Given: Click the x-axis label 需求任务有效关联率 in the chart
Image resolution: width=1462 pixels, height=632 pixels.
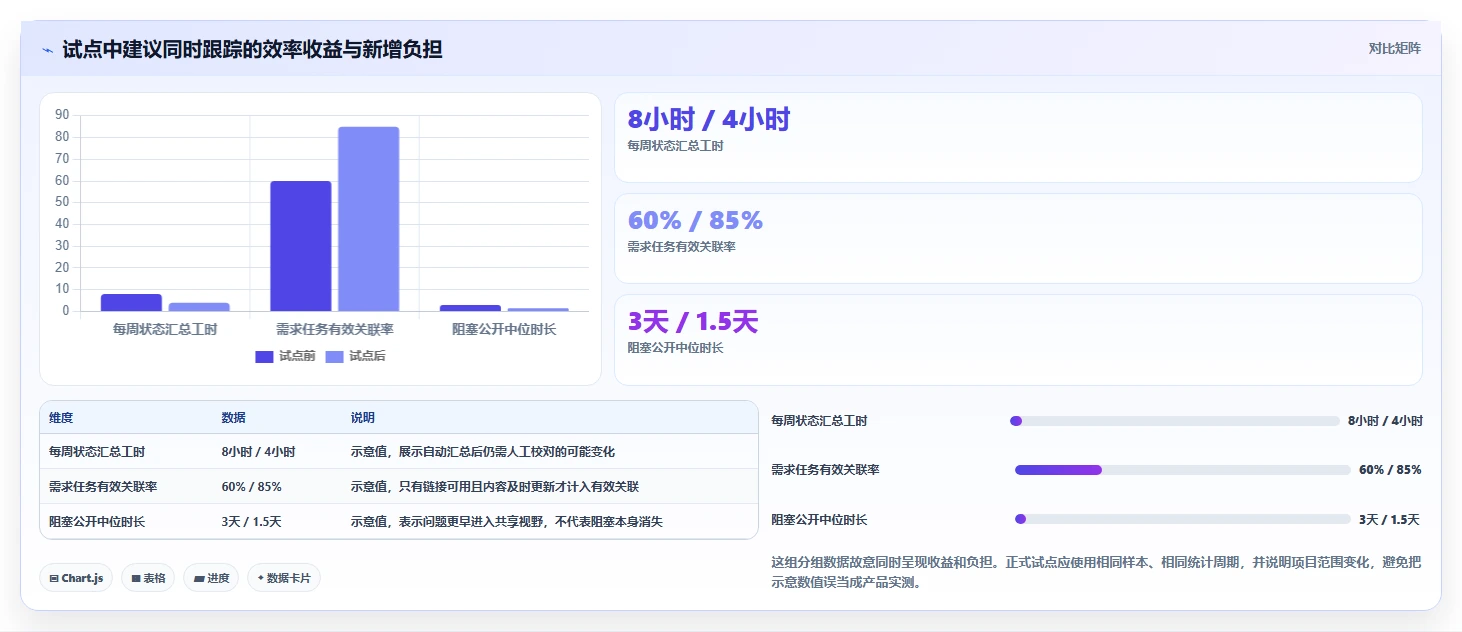Looking at the screenshot, I should [335, 329].
